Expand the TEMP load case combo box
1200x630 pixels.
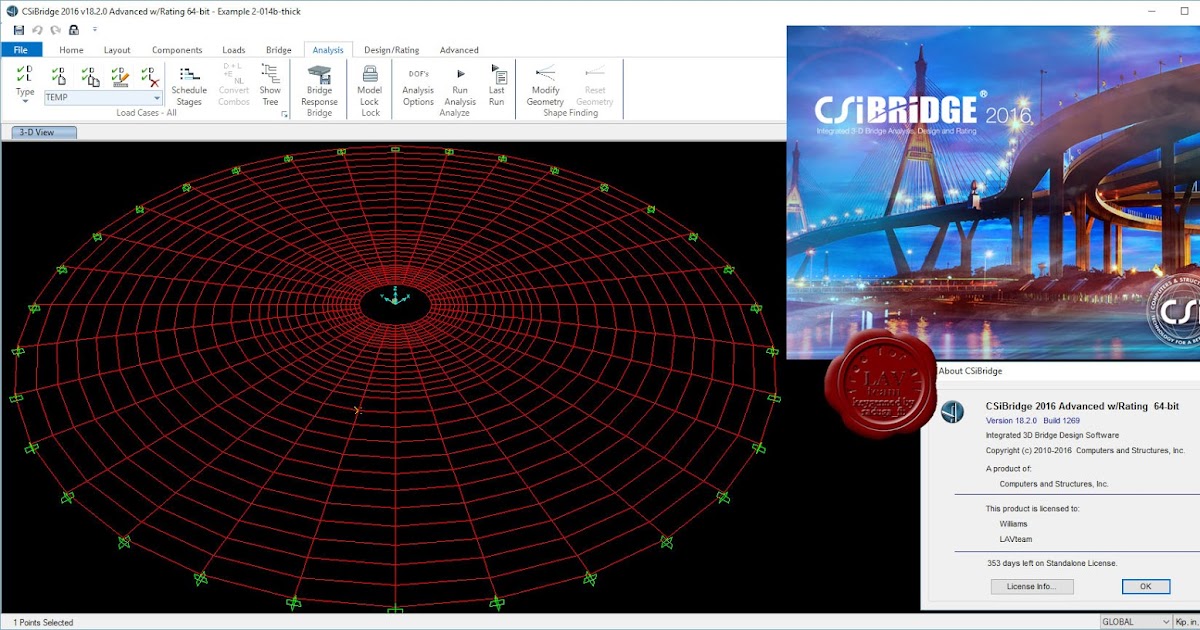(157, 98)
